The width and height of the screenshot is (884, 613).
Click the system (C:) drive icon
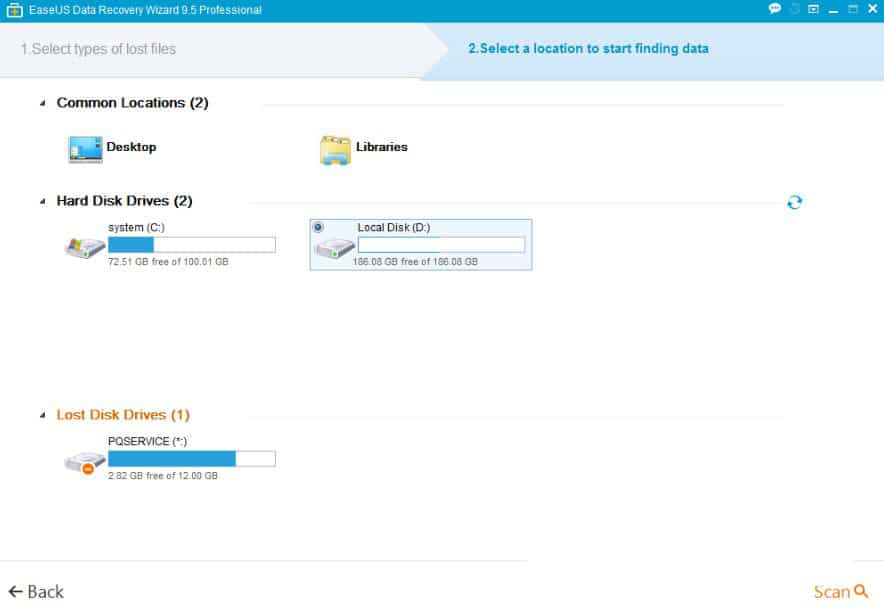[x=85, y=247]
